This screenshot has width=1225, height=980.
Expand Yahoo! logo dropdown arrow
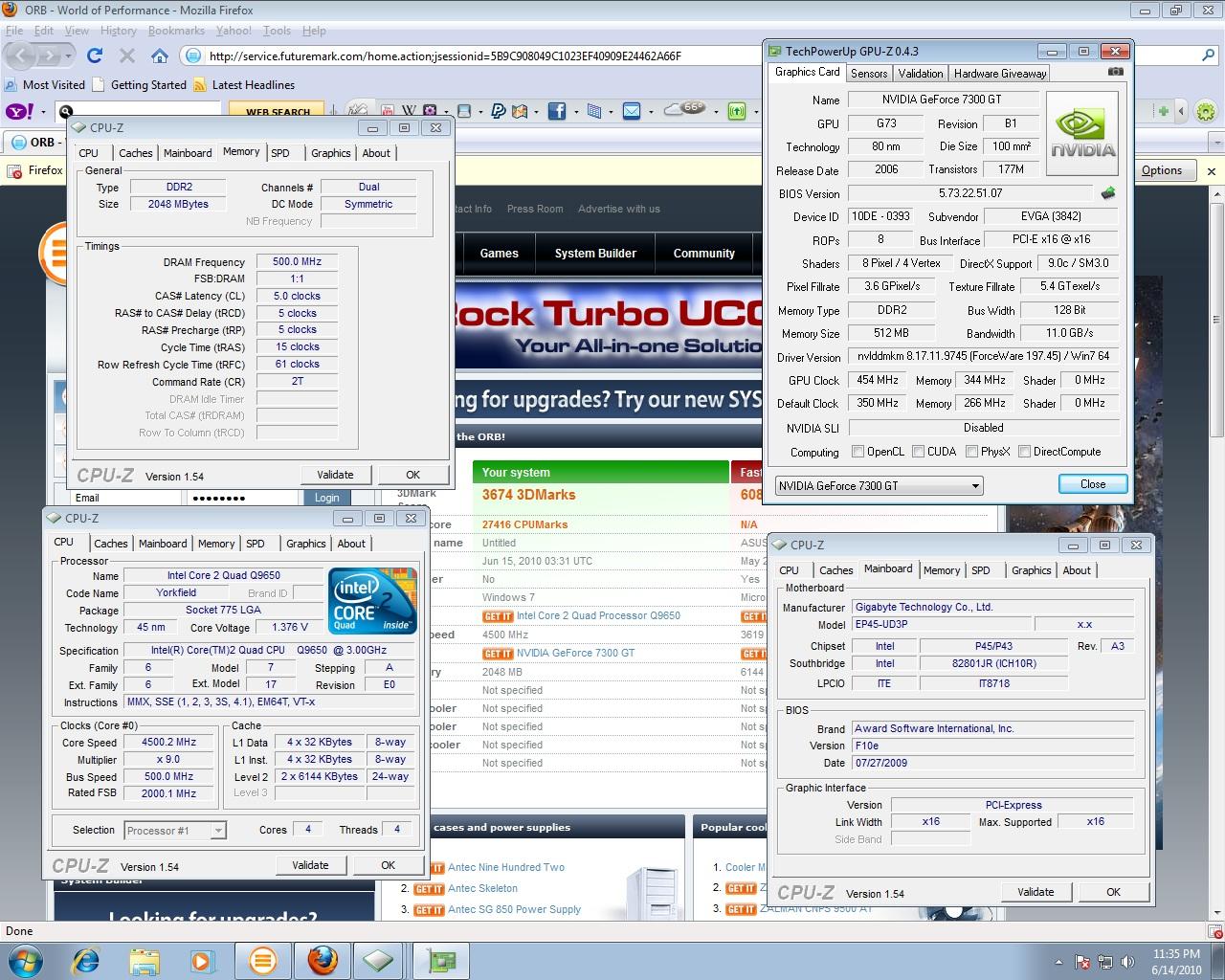[x=43, y=113]
